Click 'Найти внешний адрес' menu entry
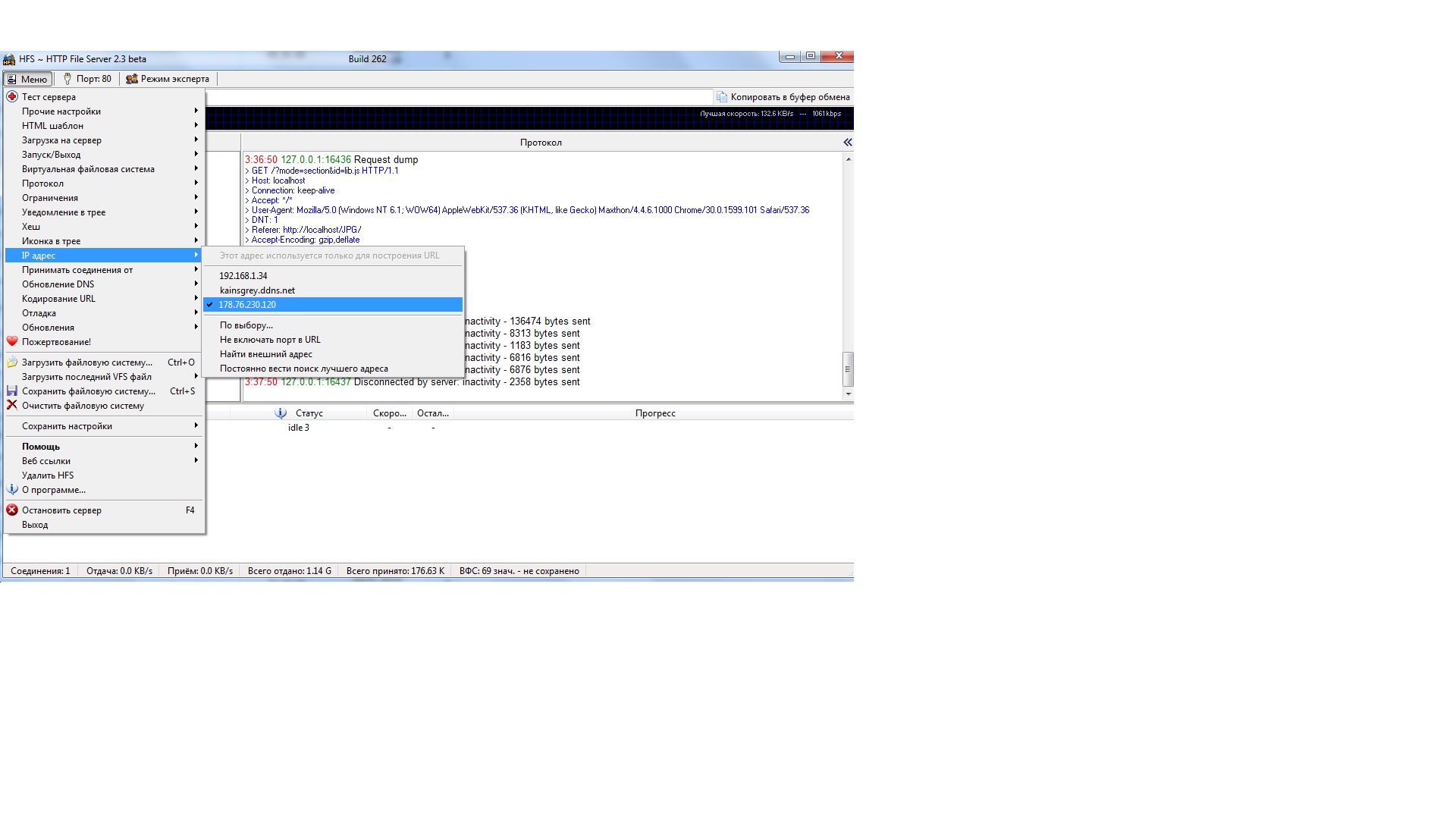This screenshot has width=1456, height=819. (x=265, y=353)
